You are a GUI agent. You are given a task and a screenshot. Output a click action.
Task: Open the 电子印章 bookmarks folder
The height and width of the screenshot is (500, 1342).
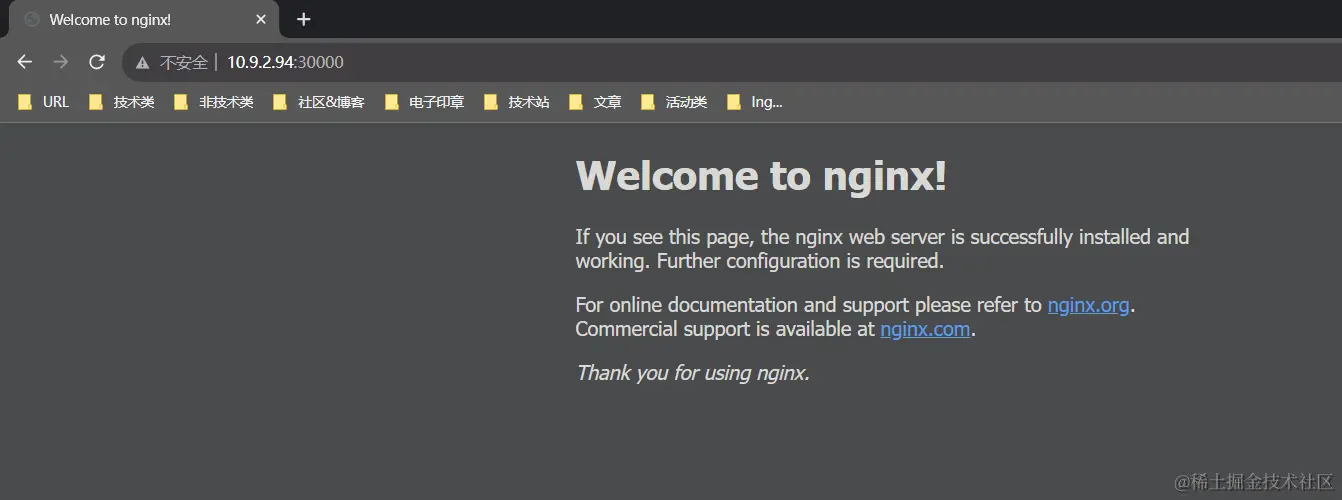(x=424, y=102)
